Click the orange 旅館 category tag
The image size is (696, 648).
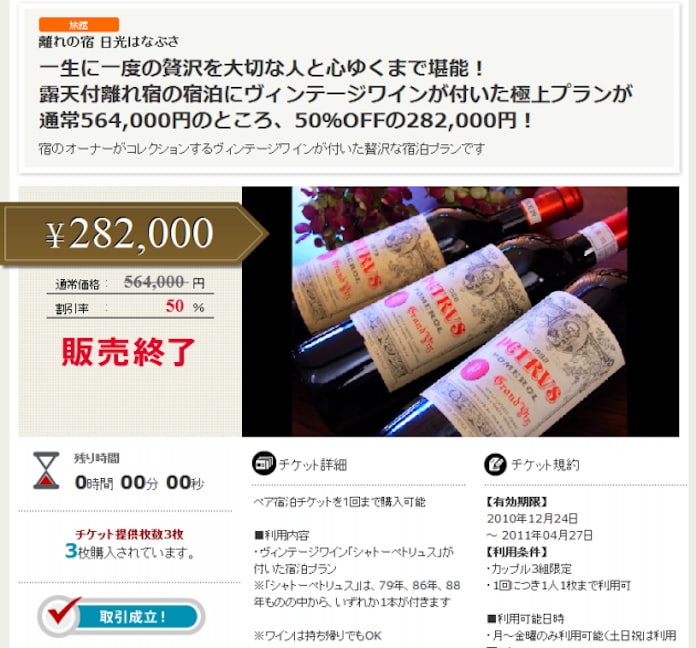[79, 25]
